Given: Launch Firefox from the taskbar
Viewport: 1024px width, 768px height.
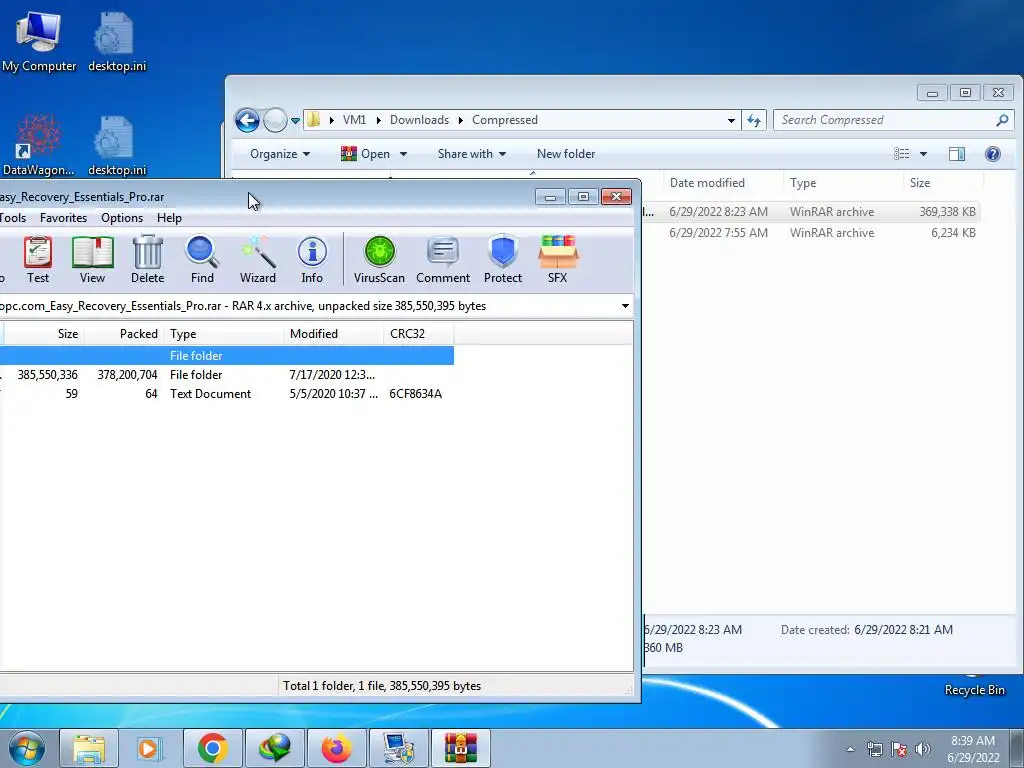Looking at the screenshot, I should pos(336,748).
